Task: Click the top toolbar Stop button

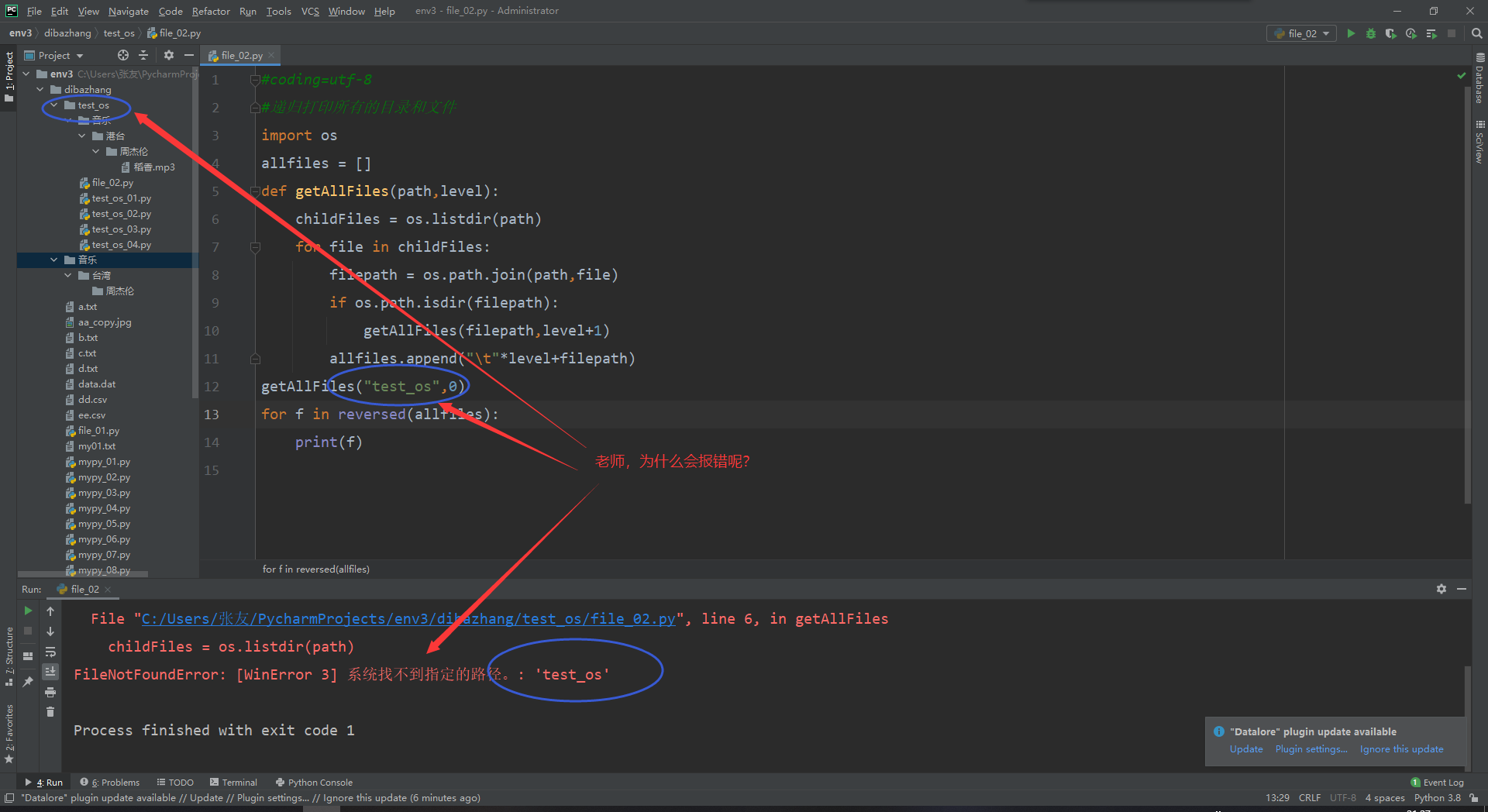Action: [1452, 33]
